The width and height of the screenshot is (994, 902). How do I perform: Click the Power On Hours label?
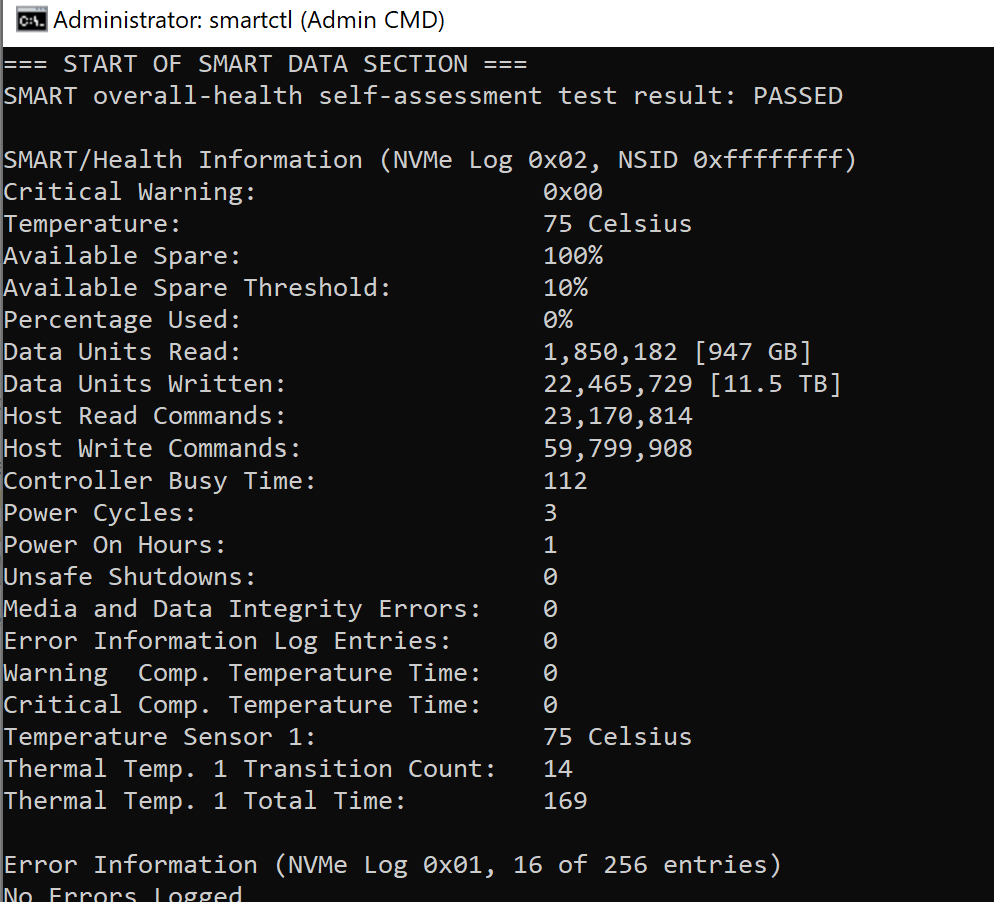tap(115, 545)
